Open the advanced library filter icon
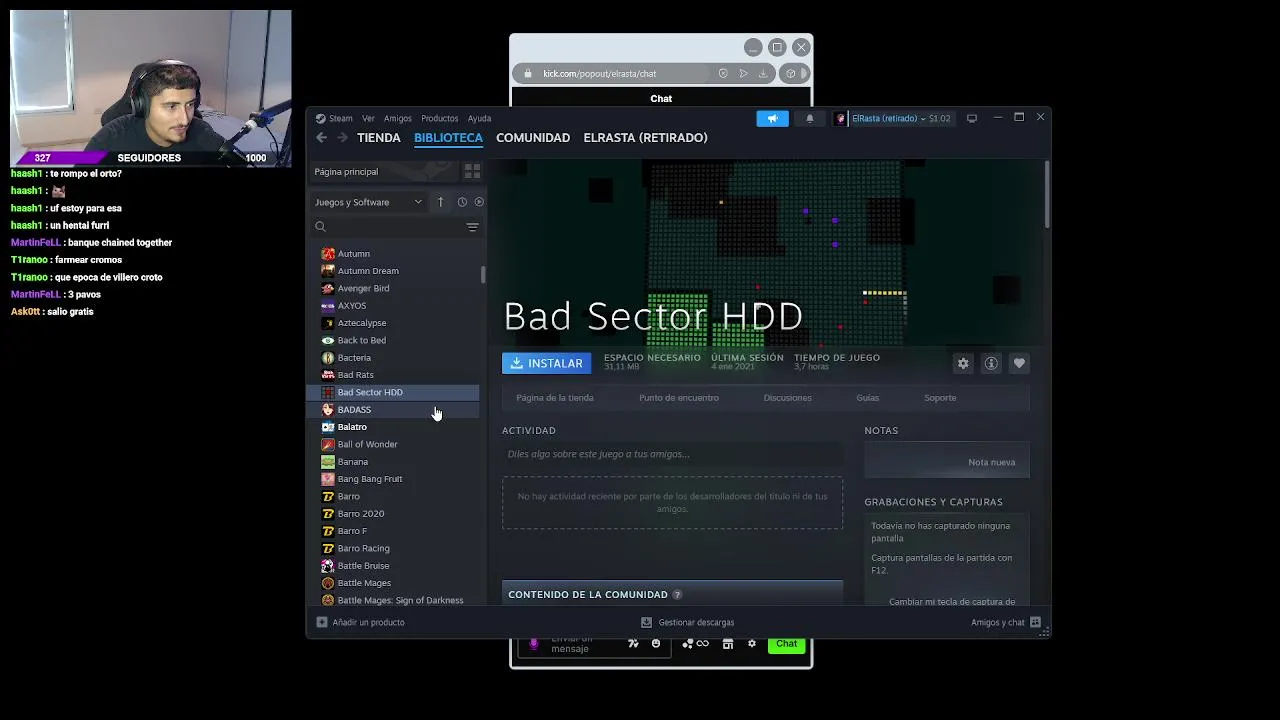This screenshot has width=1280, height=720. coord(472,227)
